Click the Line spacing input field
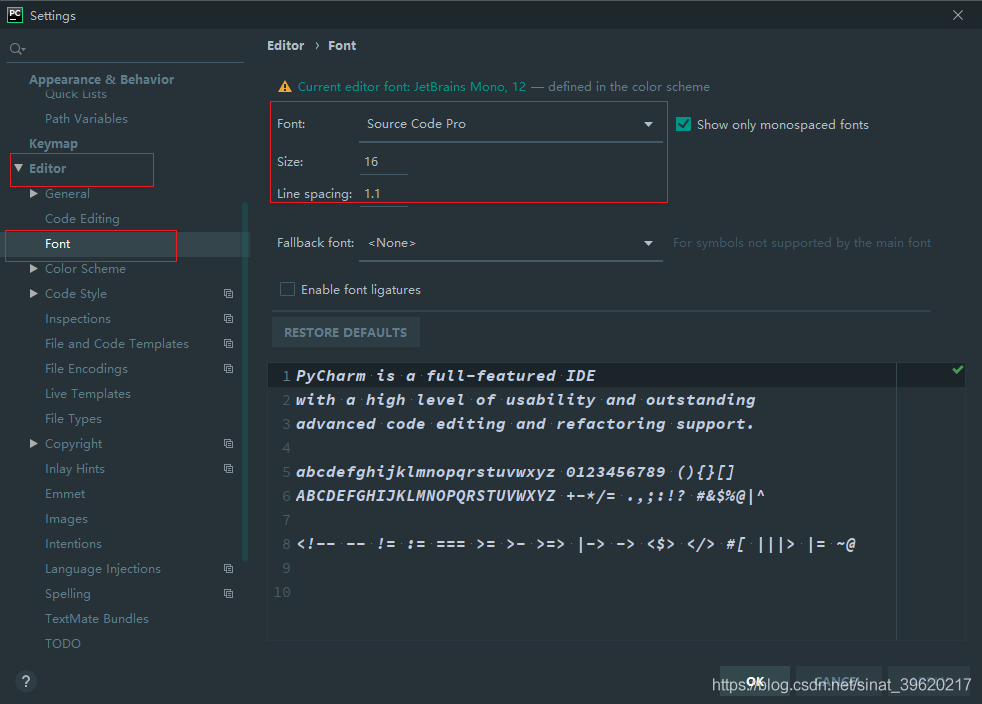Viewport: 982px width, 704px height. 383,193
